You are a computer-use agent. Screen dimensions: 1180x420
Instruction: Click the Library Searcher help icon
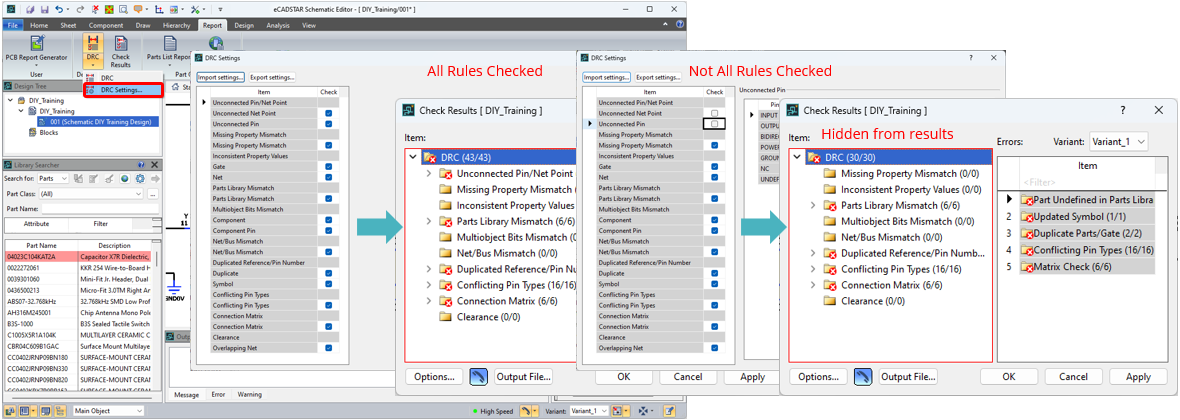(141, 164)
